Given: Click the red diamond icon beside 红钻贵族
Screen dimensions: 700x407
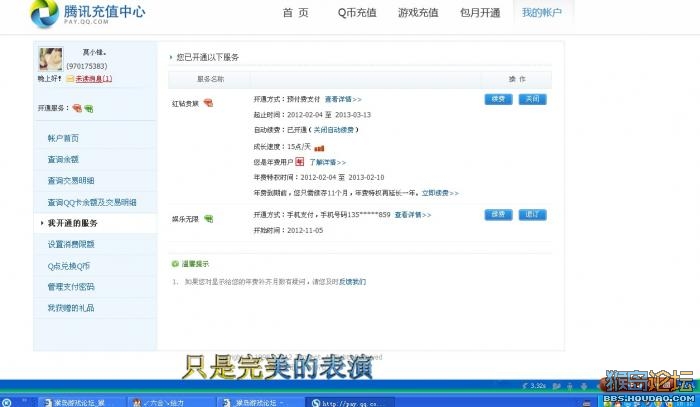Looking at the screenshot, I should [x=208, y=103].
